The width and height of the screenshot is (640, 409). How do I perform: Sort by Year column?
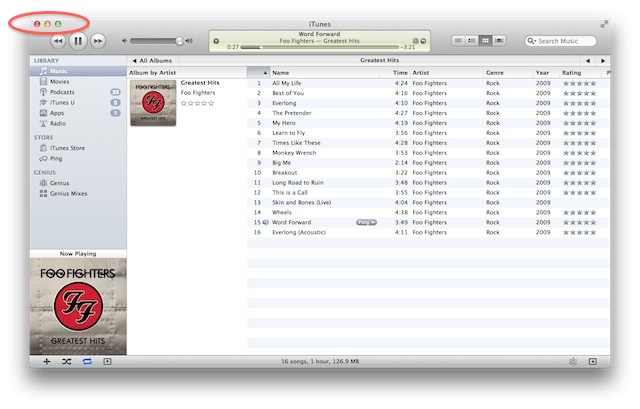pos(547,73)
